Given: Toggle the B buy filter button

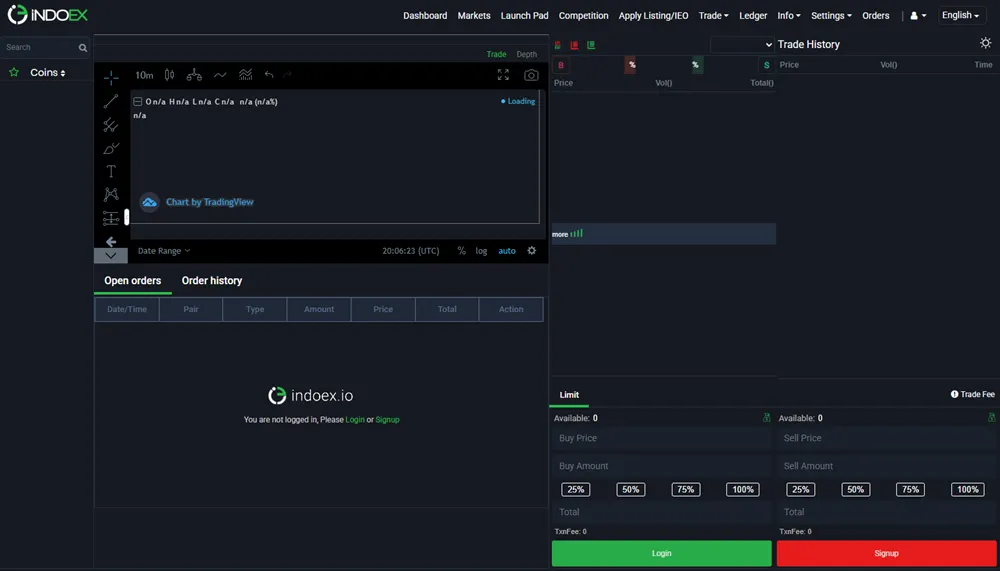Looking at the screenshot, I should coord(561,65).
